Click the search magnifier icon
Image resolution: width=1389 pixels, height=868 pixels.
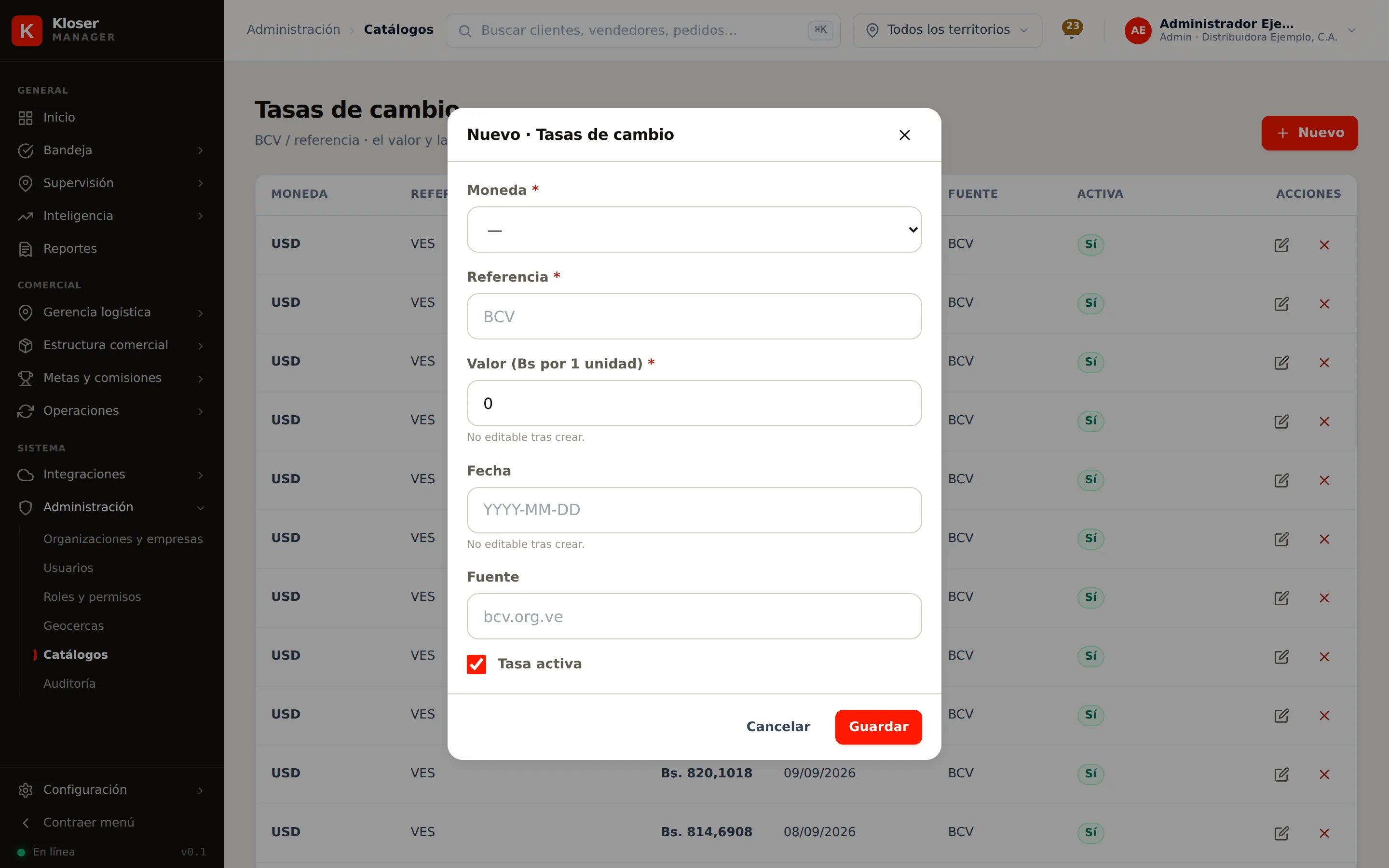coord(465,31)
